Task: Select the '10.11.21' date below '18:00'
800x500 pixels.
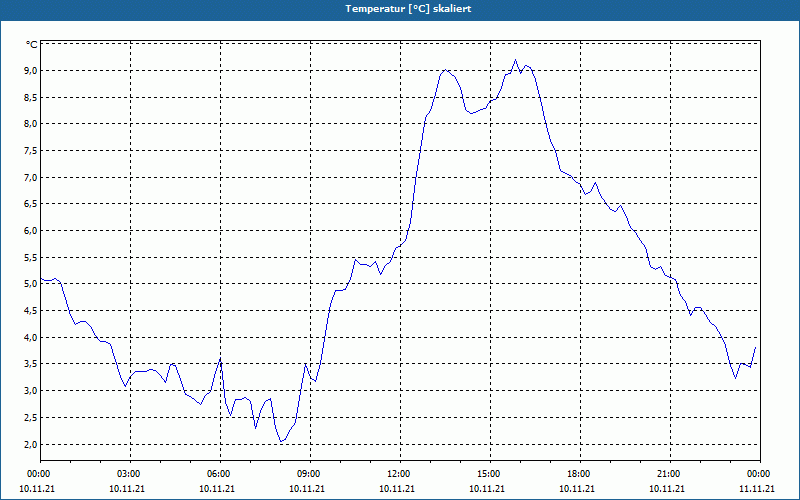Action: pyautogui.click(x=577, y=489)
